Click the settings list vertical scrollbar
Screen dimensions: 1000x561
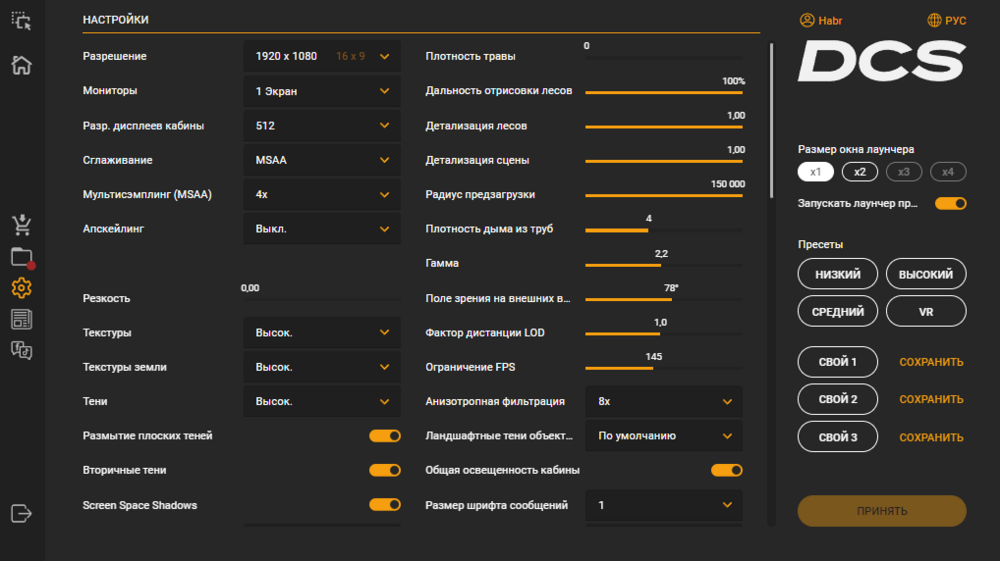point(771,120)
